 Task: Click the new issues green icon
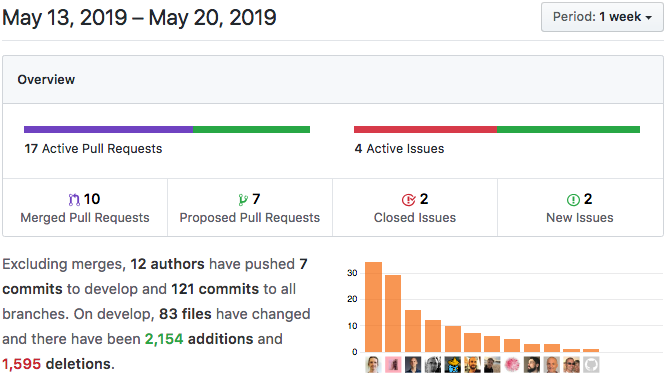tap(573, 199)
